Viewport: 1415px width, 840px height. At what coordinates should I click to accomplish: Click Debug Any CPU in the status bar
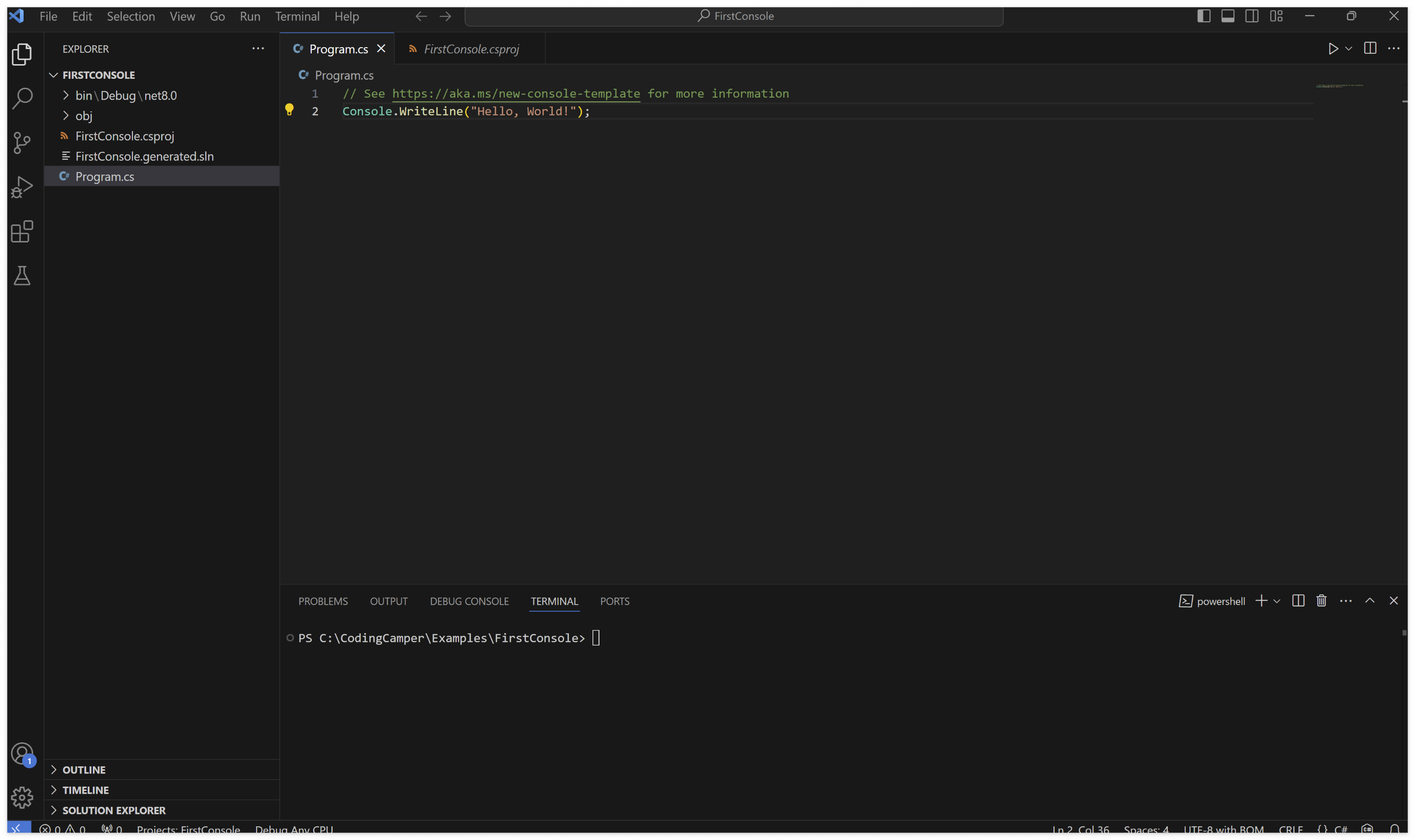point(294,830)
